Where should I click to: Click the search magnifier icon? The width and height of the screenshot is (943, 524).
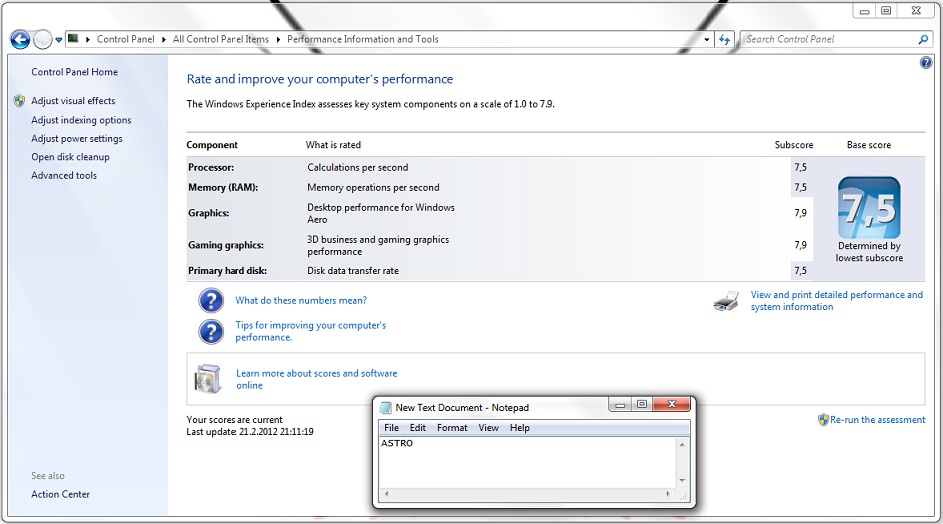point(923,40)
